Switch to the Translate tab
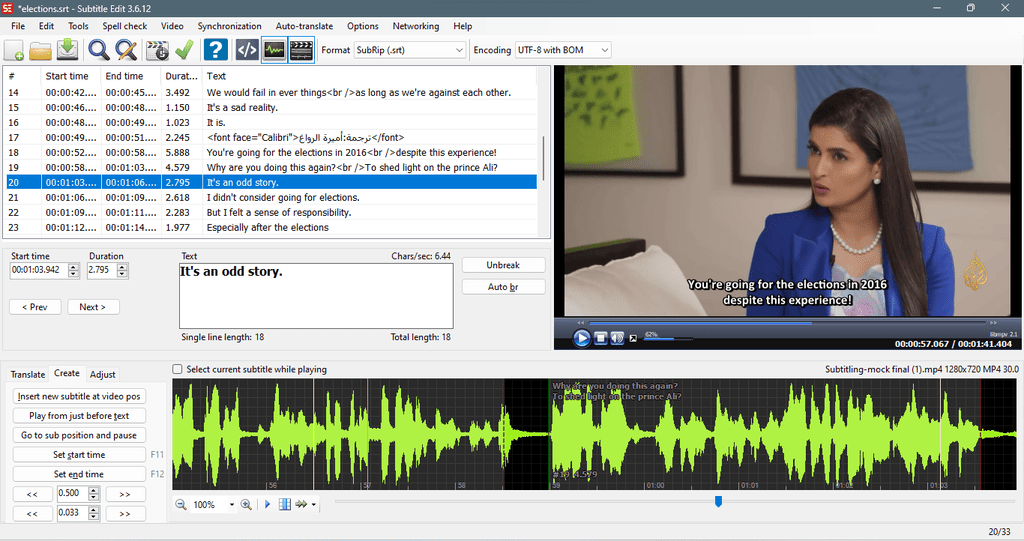1024x541 pixels. [x=28, y=374]
